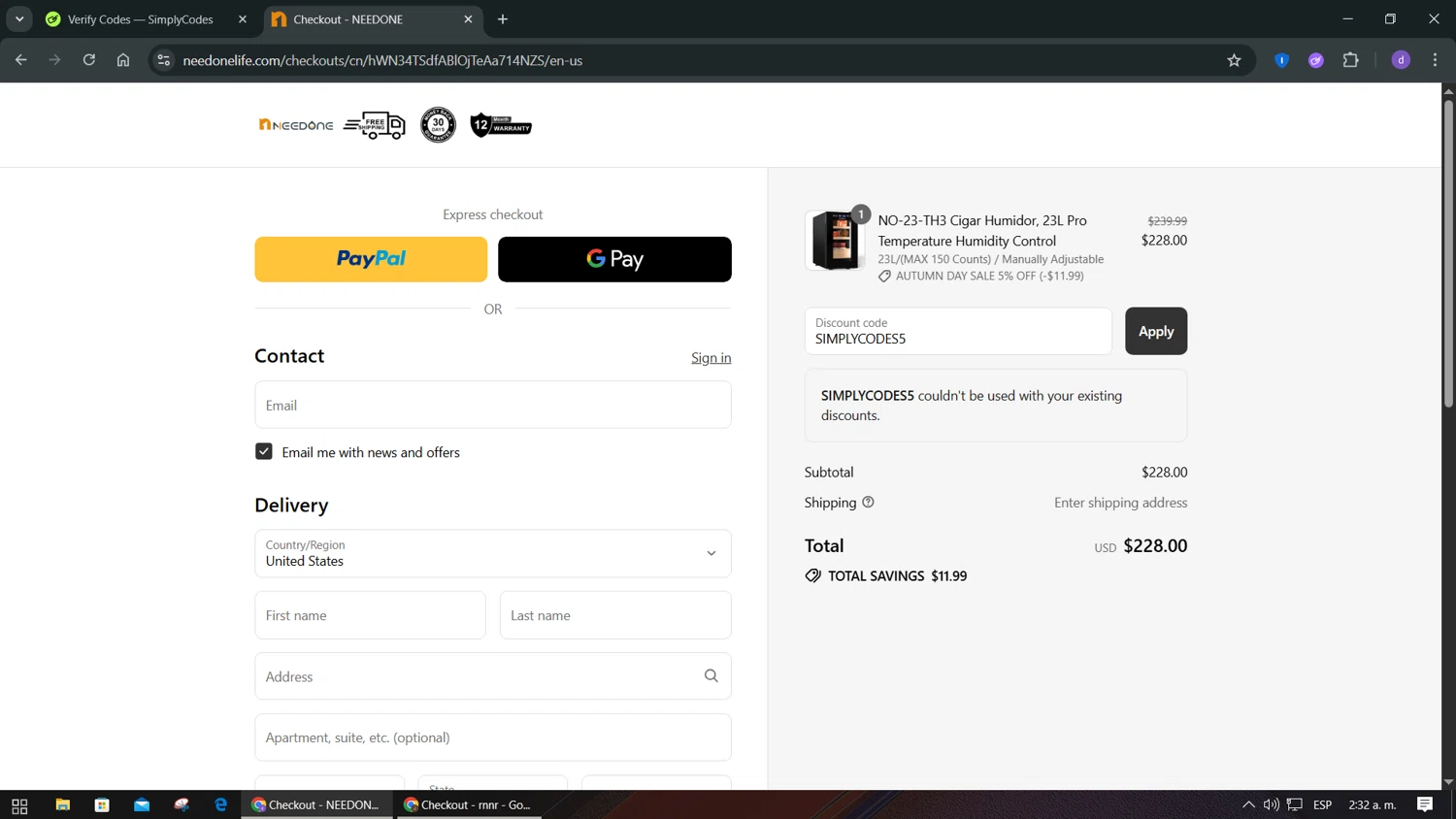The width and height of the screenshot is (1456, 819).
Task: Reload the checkout page
Action: (89, 60)
